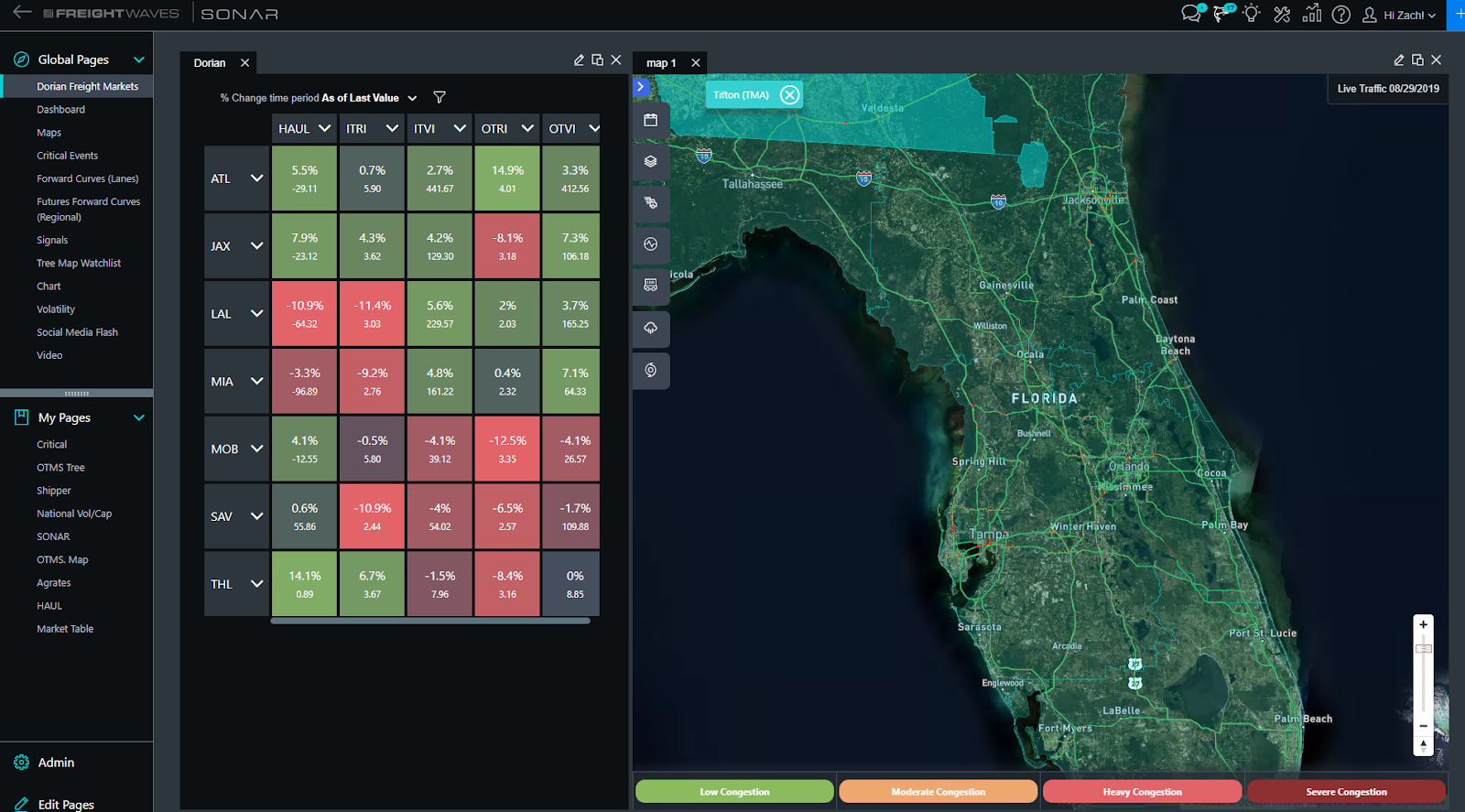
Task: Open the help question mark icon
Action: point(1340,15)
